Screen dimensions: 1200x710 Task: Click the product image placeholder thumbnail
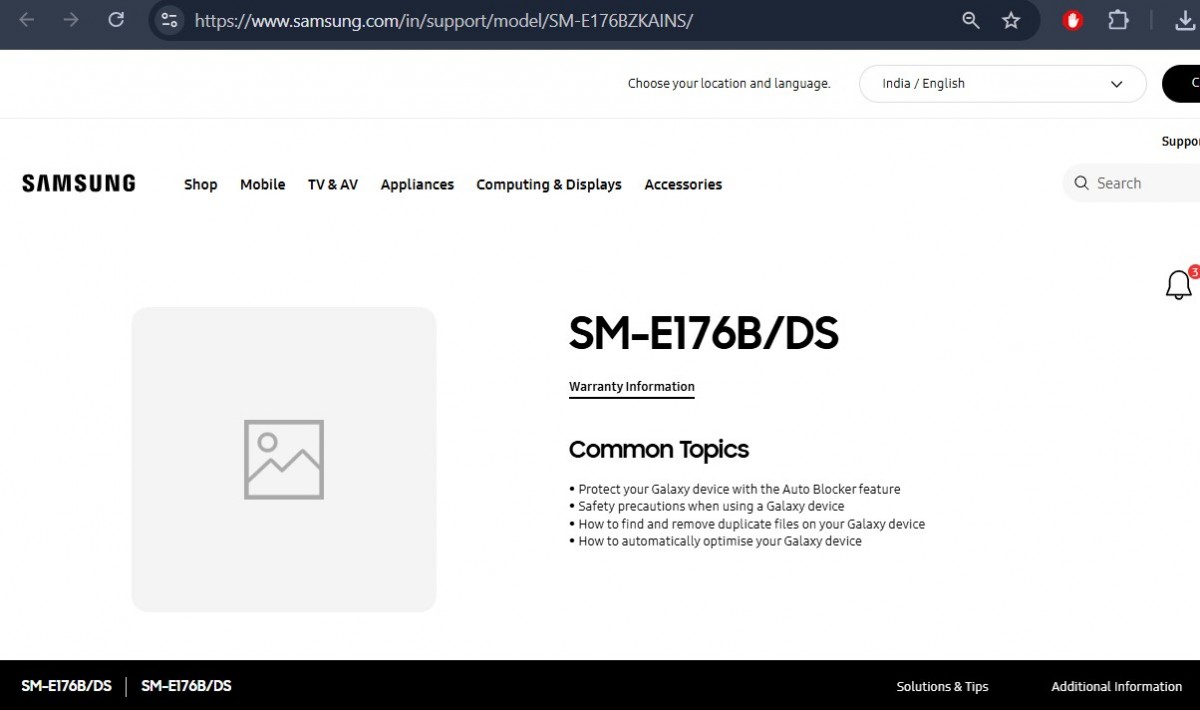(x=284, y=459)
